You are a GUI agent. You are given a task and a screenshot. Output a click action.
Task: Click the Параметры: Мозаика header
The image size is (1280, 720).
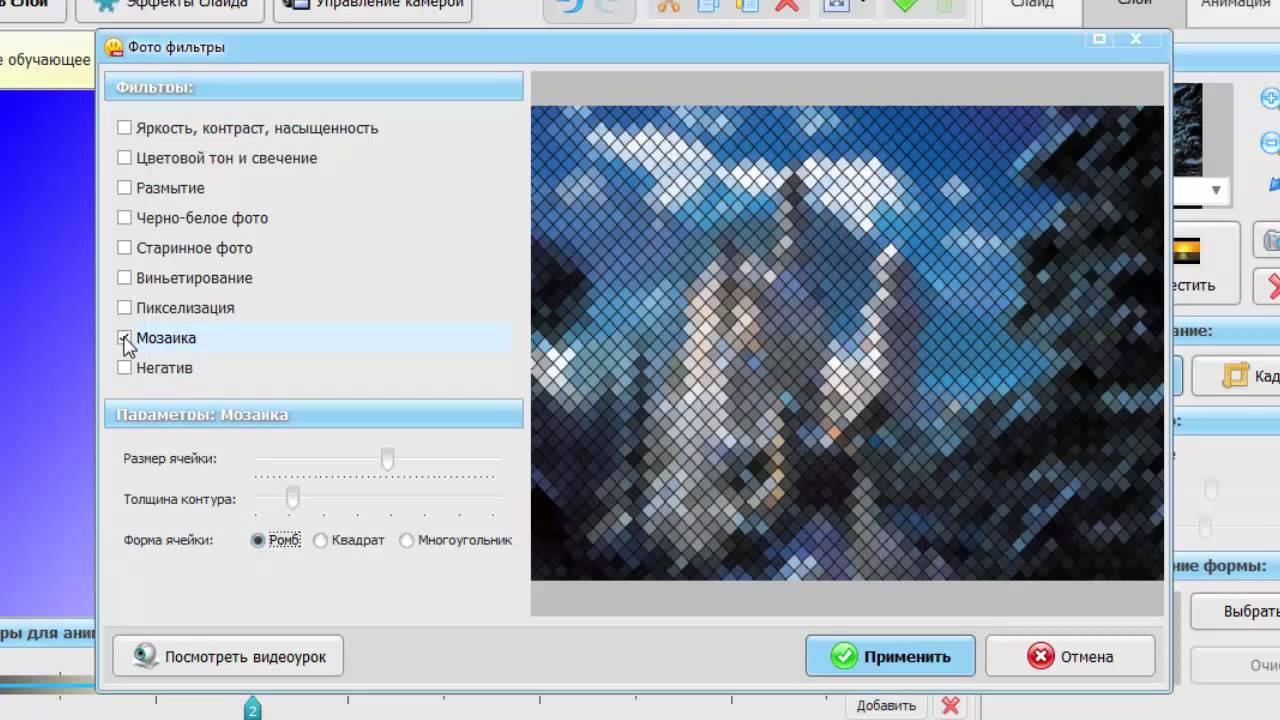(314, 414)
